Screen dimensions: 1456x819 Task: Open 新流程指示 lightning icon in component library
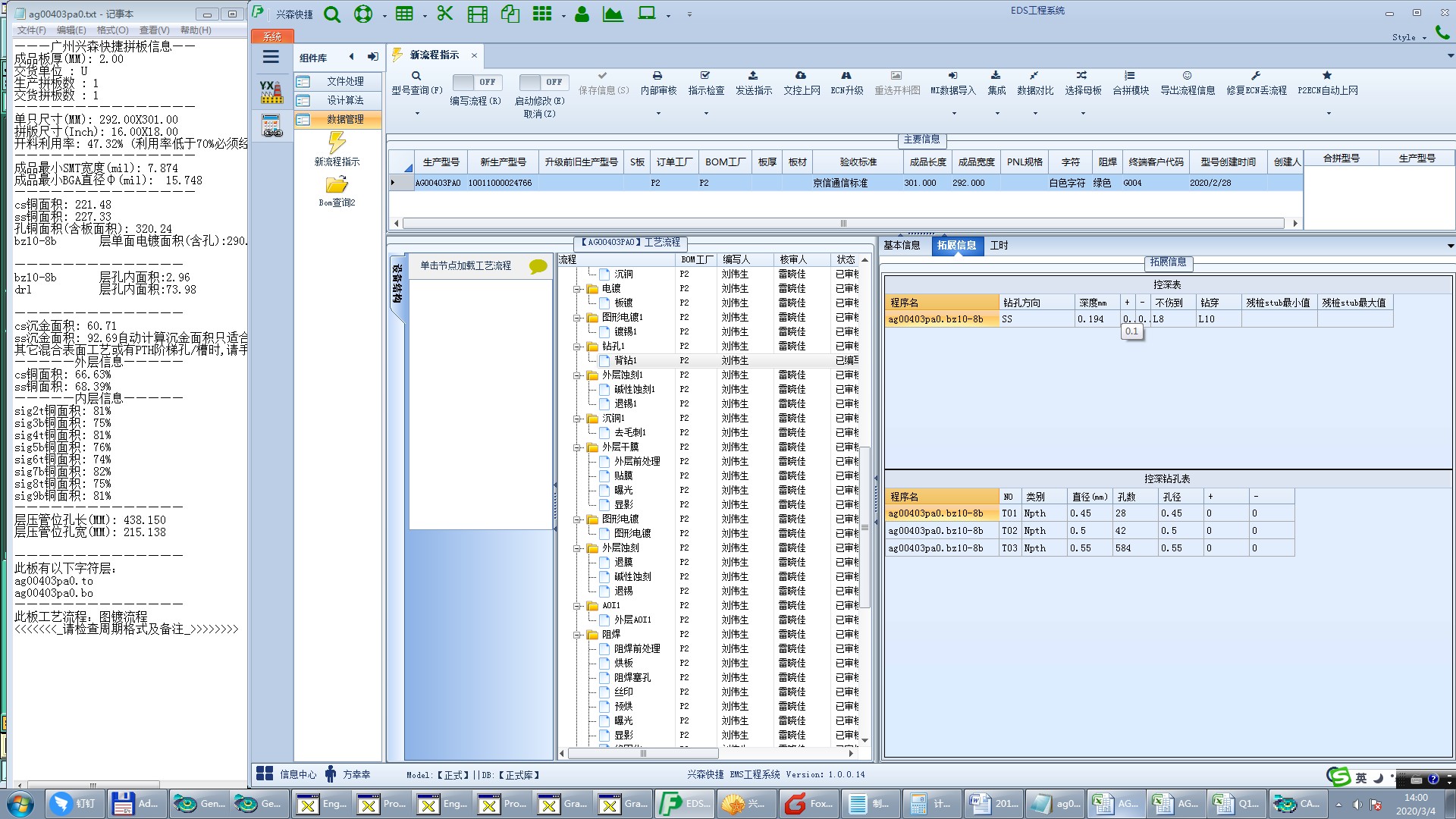coord(337,143)
